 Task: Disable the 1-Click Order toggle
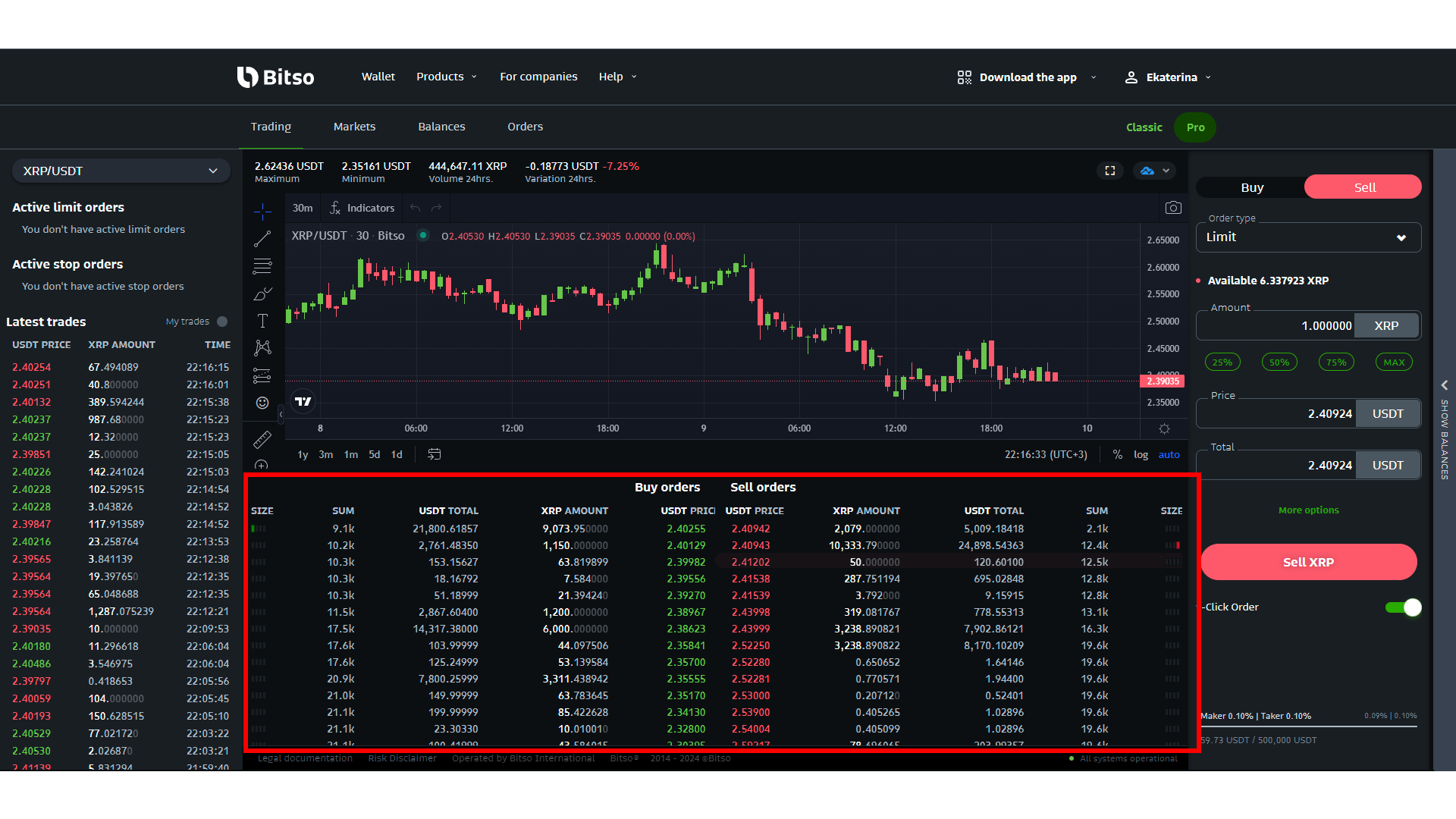(x=1402, y=607)
